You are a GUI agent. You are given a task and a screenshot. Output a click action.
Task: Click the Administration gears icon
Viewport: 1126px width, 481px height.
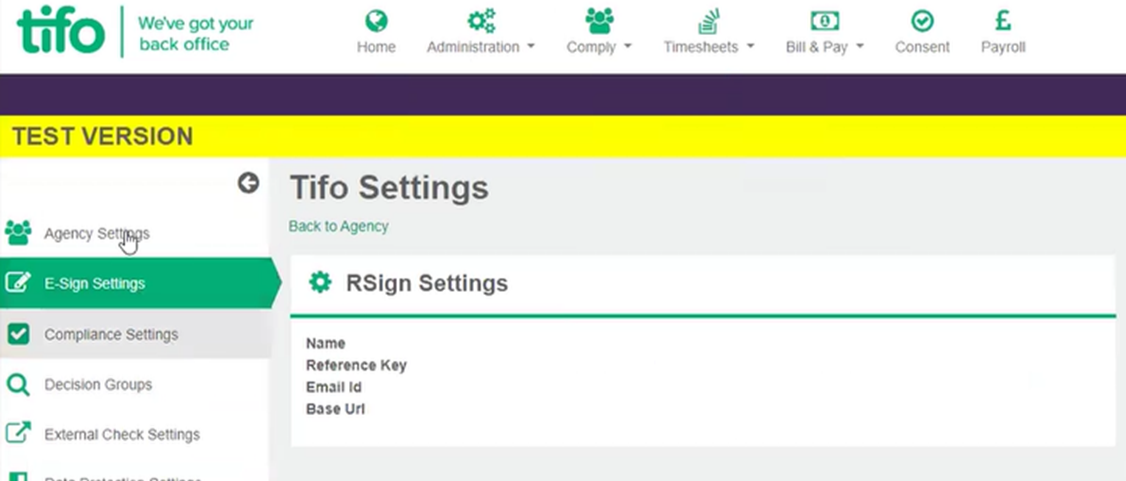click(x=481, y=21)
